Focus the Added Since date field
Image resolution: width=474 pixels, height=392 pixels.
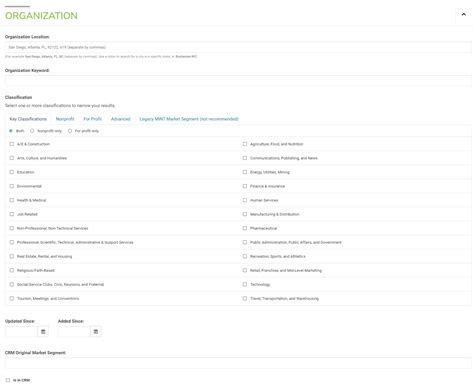point(74,332)
